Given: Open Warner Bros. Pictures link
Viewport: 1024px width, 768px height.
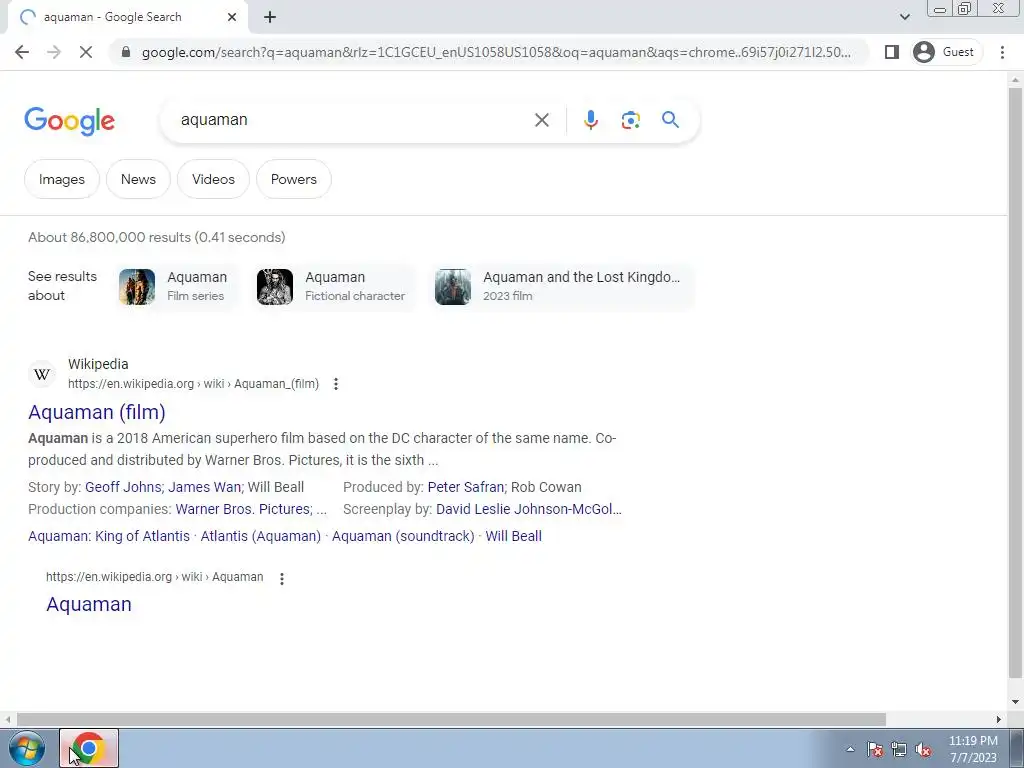Looking at the screenshot, I should [x=242, y=509].
